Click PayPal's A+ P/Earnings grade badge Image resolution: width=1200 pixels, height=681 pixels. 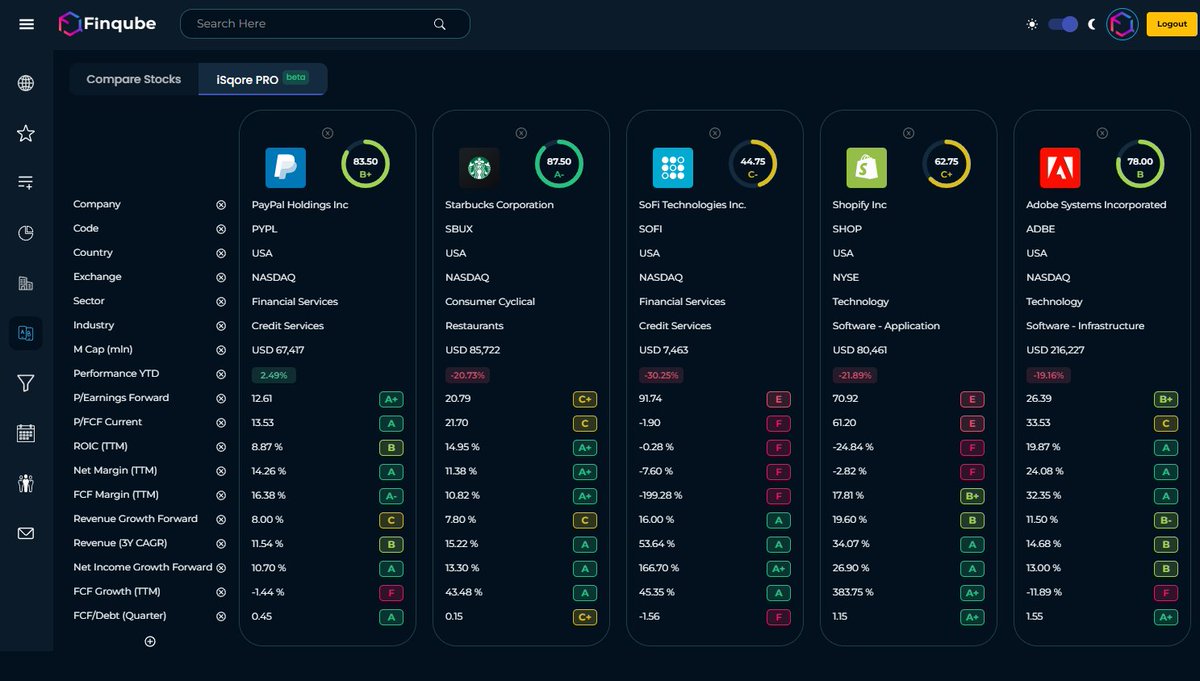[391, 399]
